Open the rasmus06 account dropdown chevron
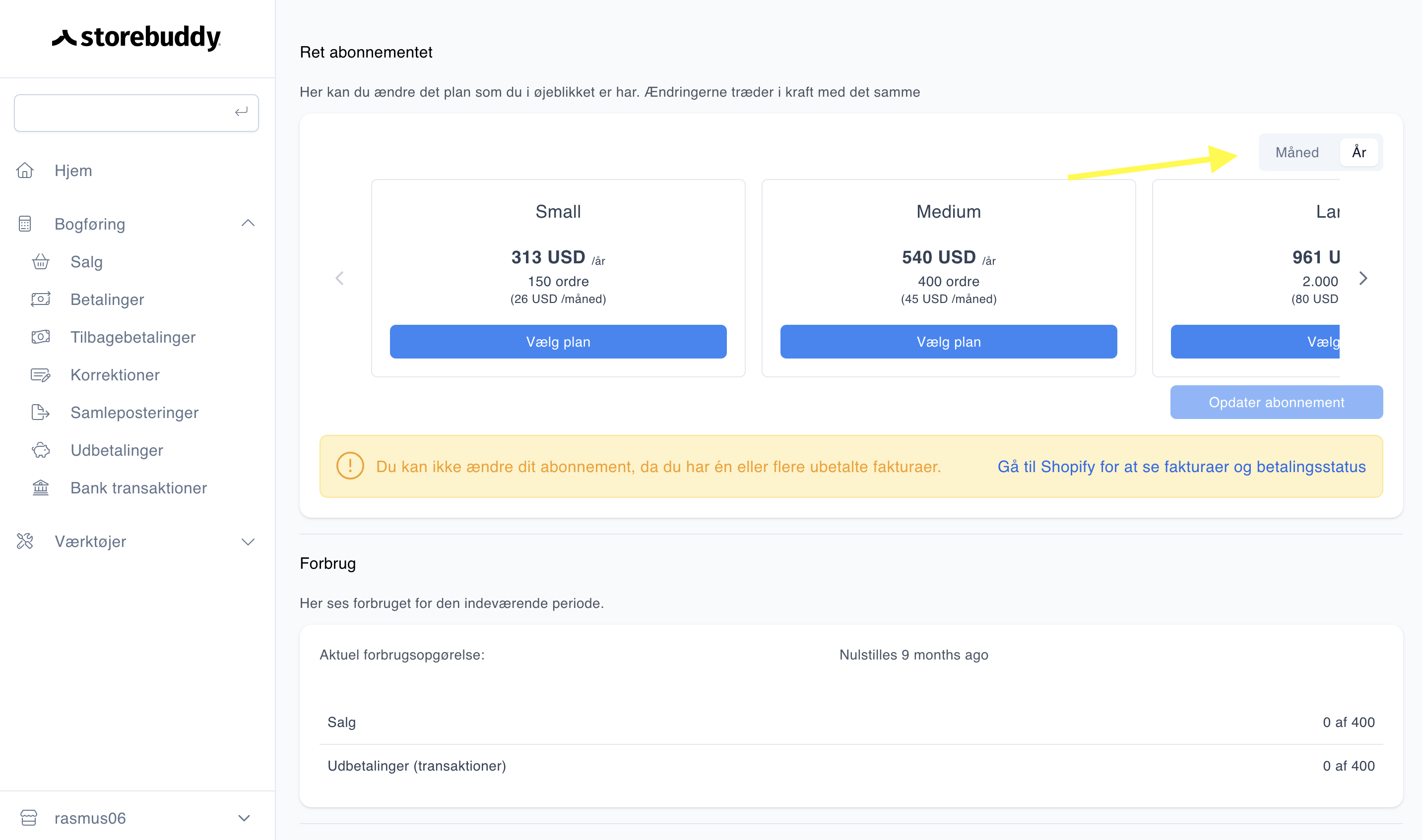 244,819
